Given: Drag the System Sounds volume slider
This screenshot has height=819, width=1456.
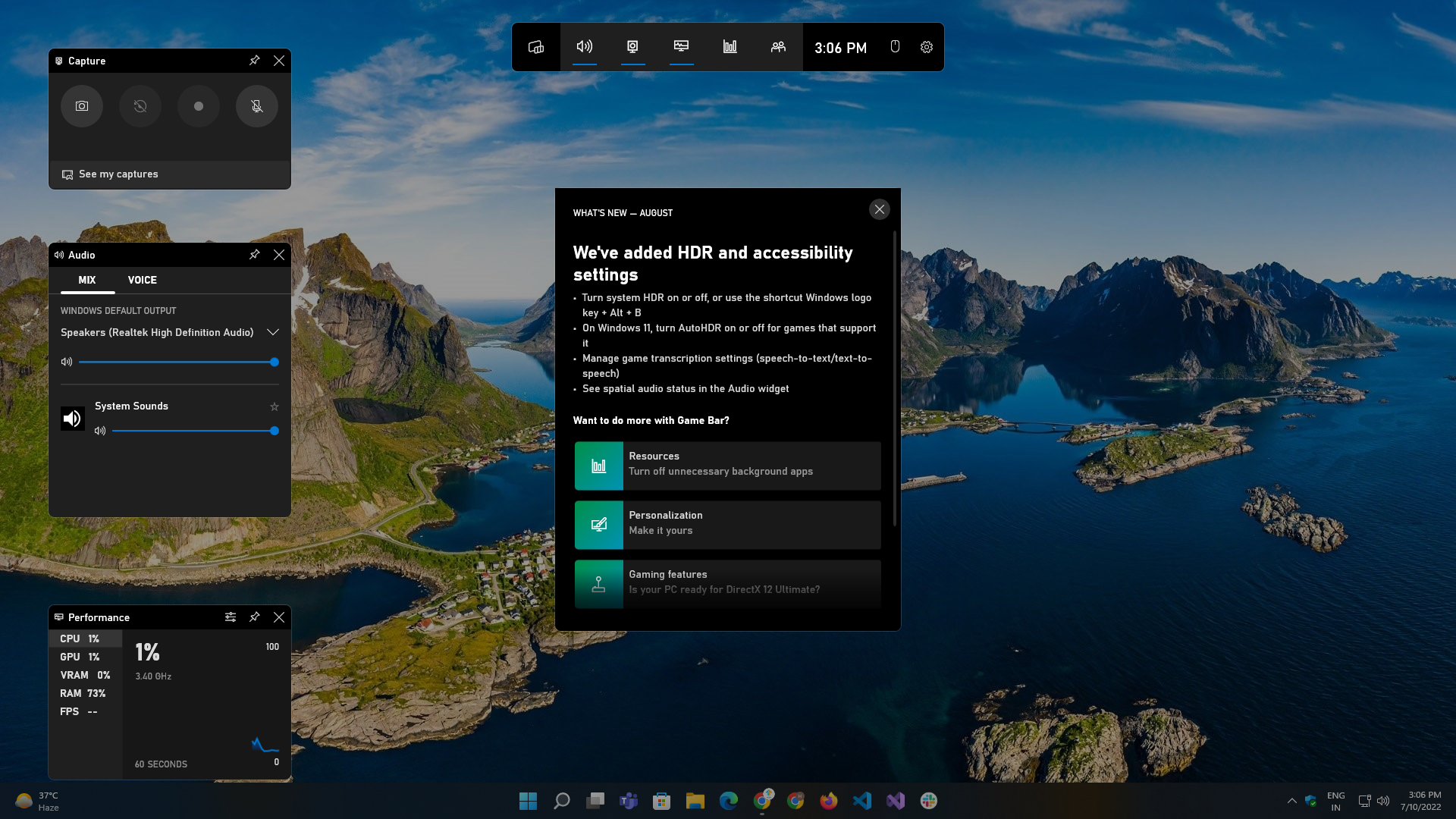Looking at the screenshot, I should pyautogui.click(x=274, y=430).
